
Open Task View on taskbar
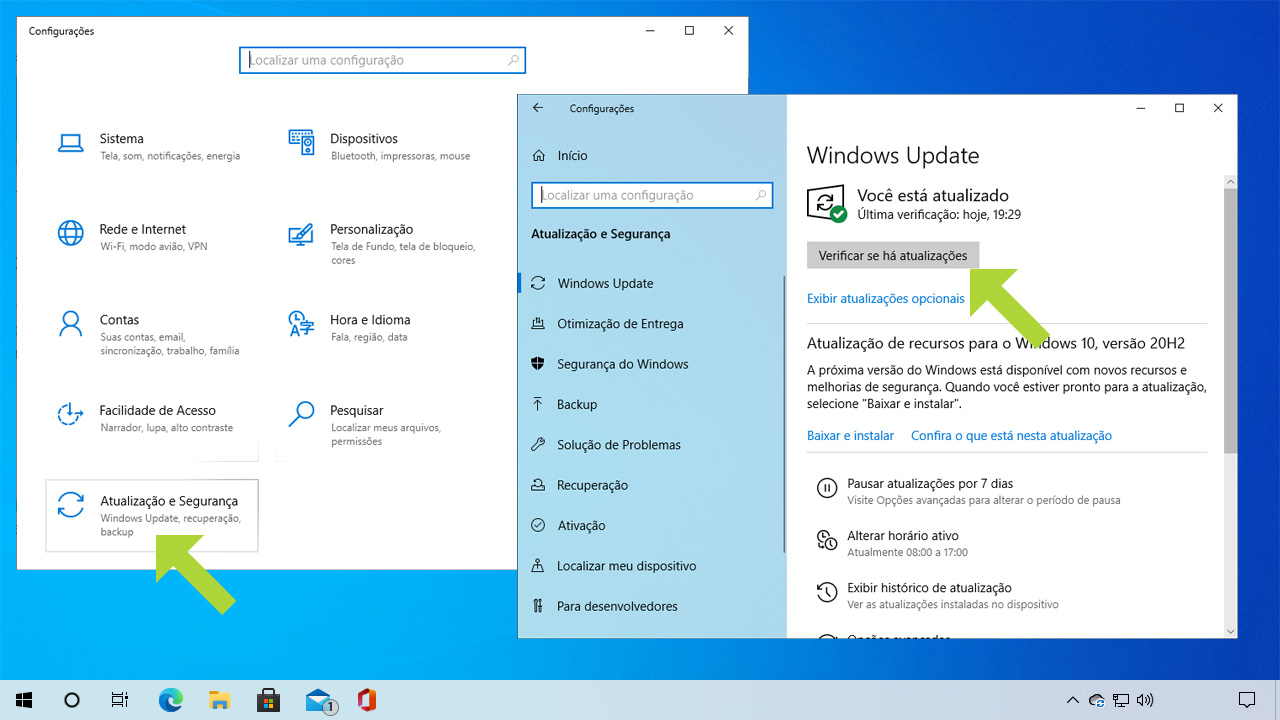(120, 700)
